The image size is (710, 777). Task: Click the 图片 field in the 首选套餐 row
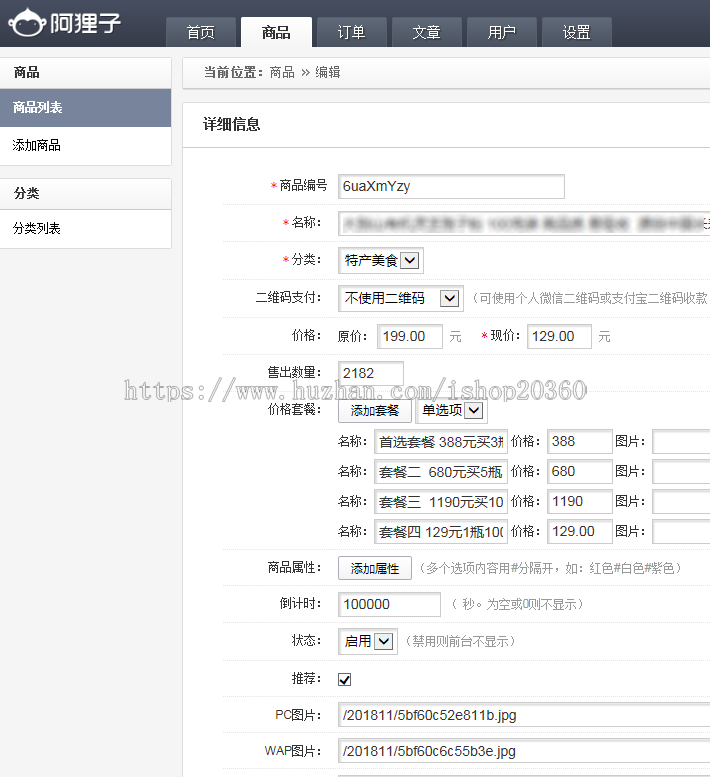click(681, 442)
